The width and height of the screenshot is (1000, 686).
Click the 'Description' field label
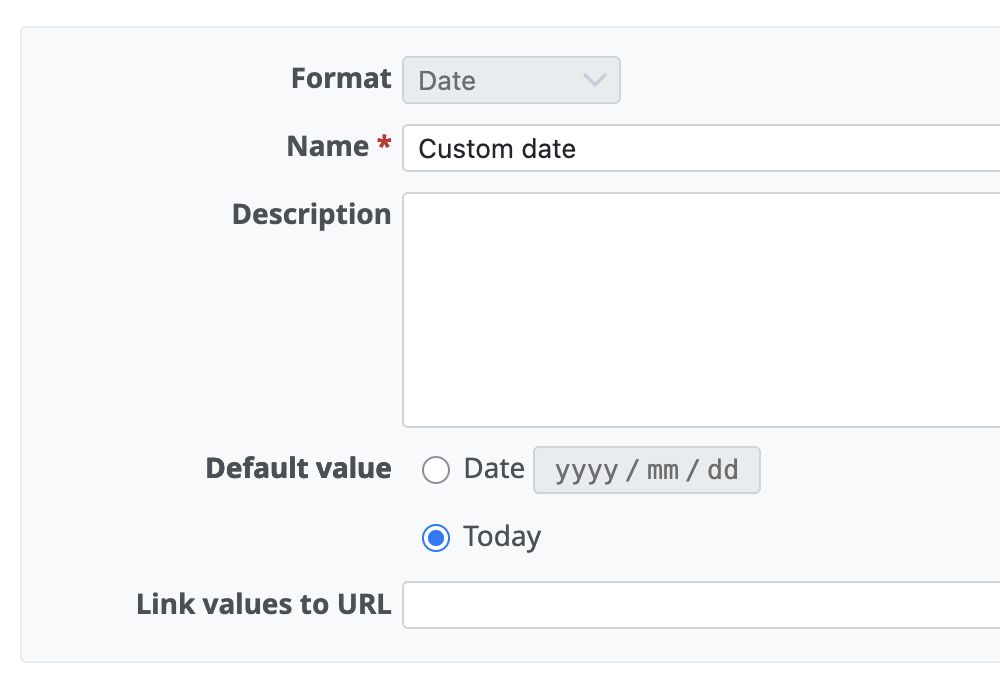pyautogui.click(x=311, y=214)
